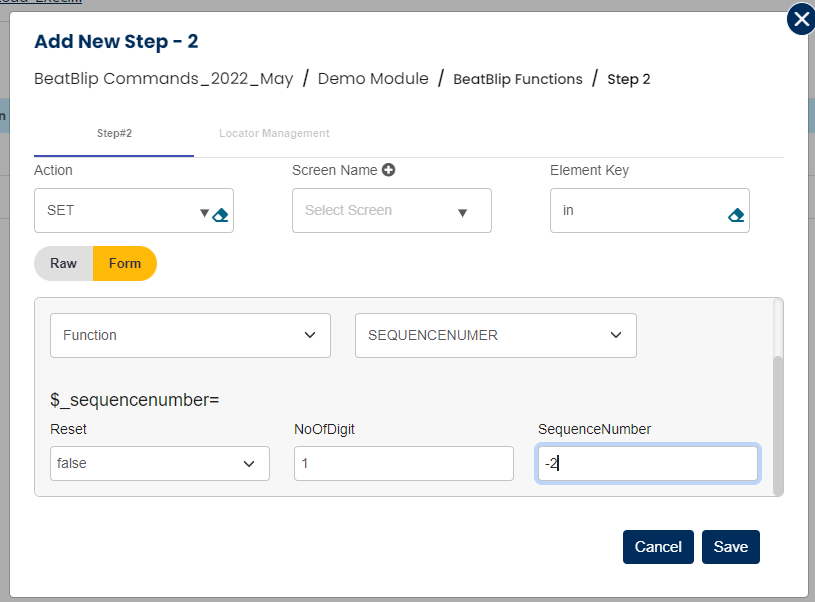This screenshot has width=815, height=602.
Task: Click the NoOfDigit input field
Action: coord(403,463)
